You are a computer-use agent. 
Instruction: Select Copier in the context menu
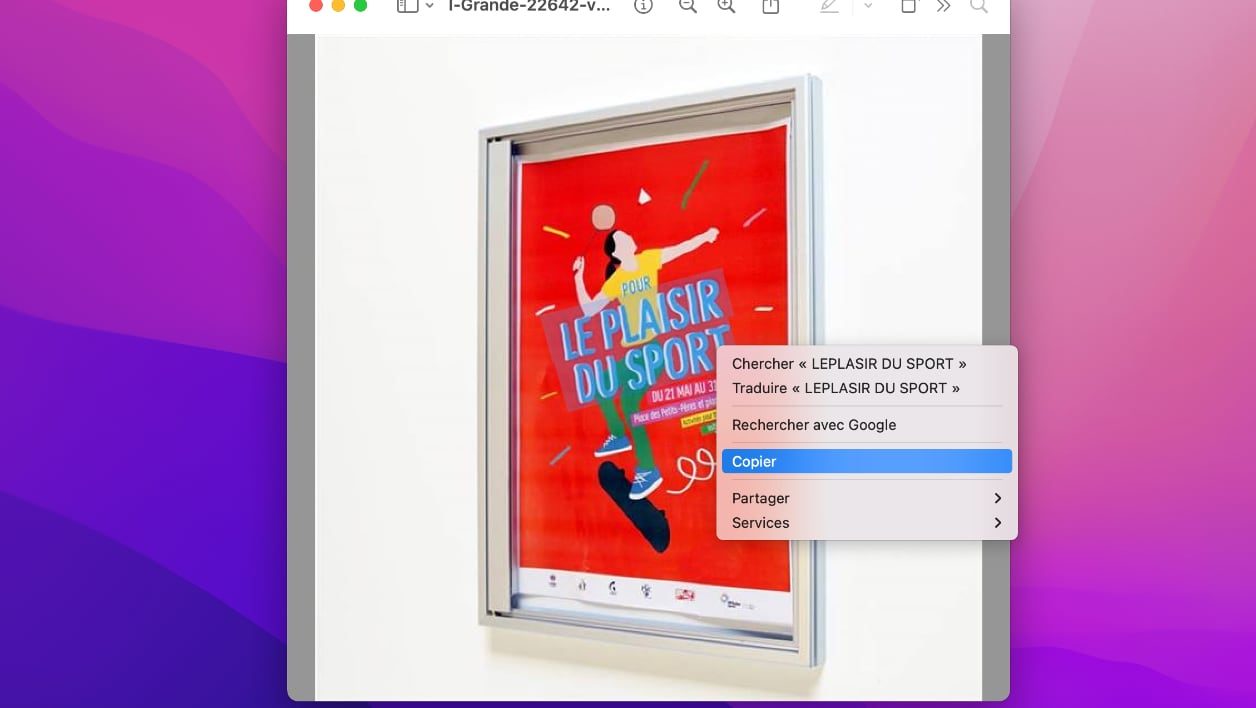pos(867,461)
